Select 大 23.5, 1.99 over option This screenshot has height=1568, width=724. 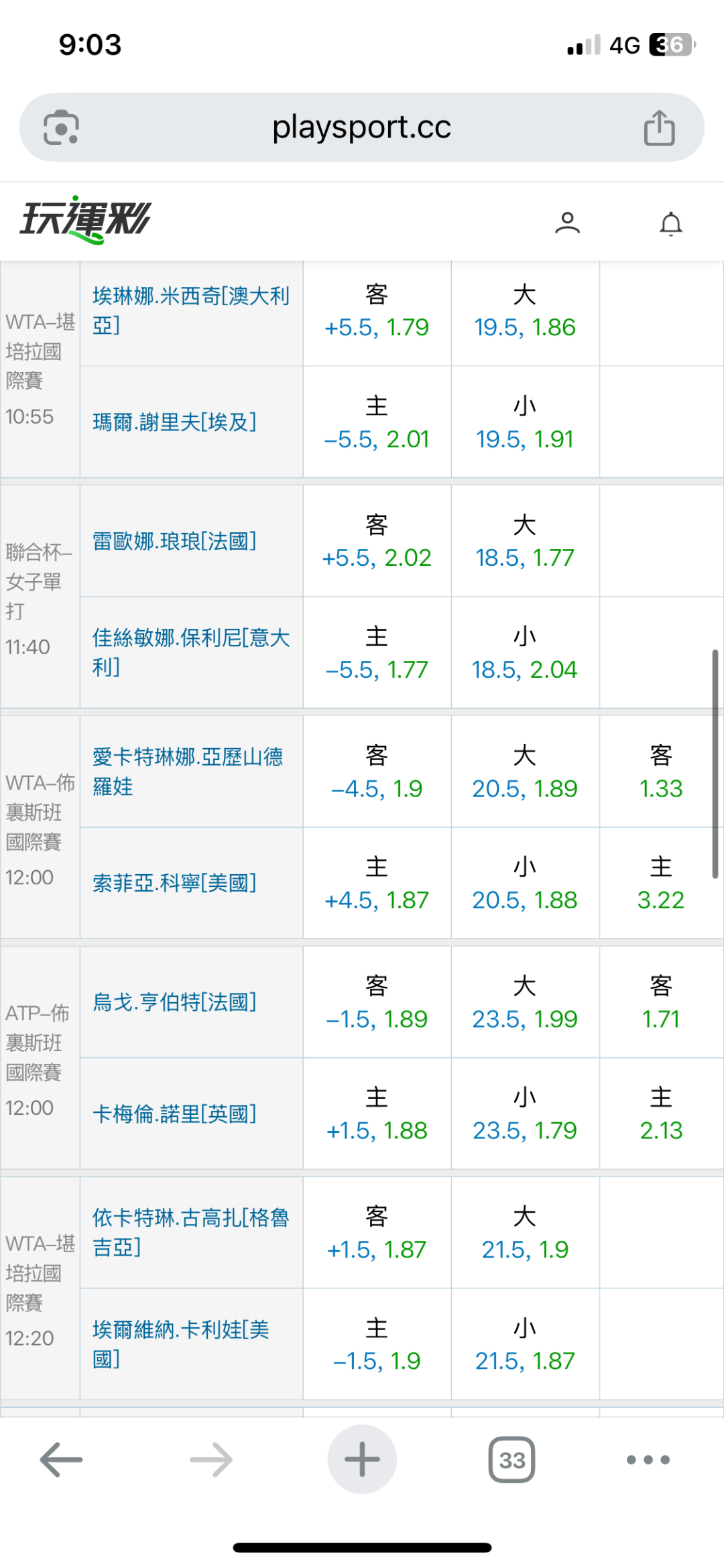point(525,1003)
